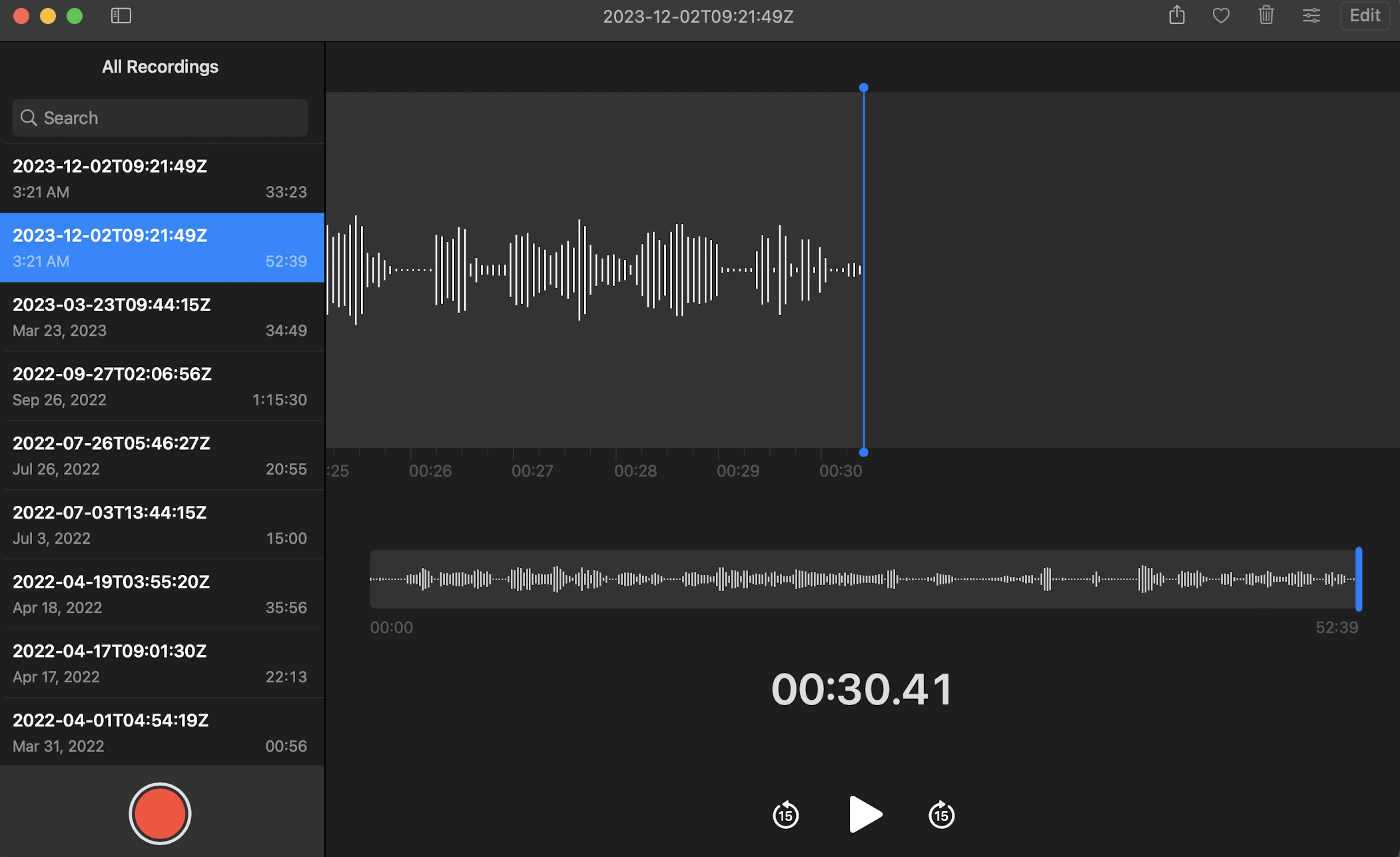Share the current recording
This screenshot has height=857, width=1400.
(x=1177, y=15)
